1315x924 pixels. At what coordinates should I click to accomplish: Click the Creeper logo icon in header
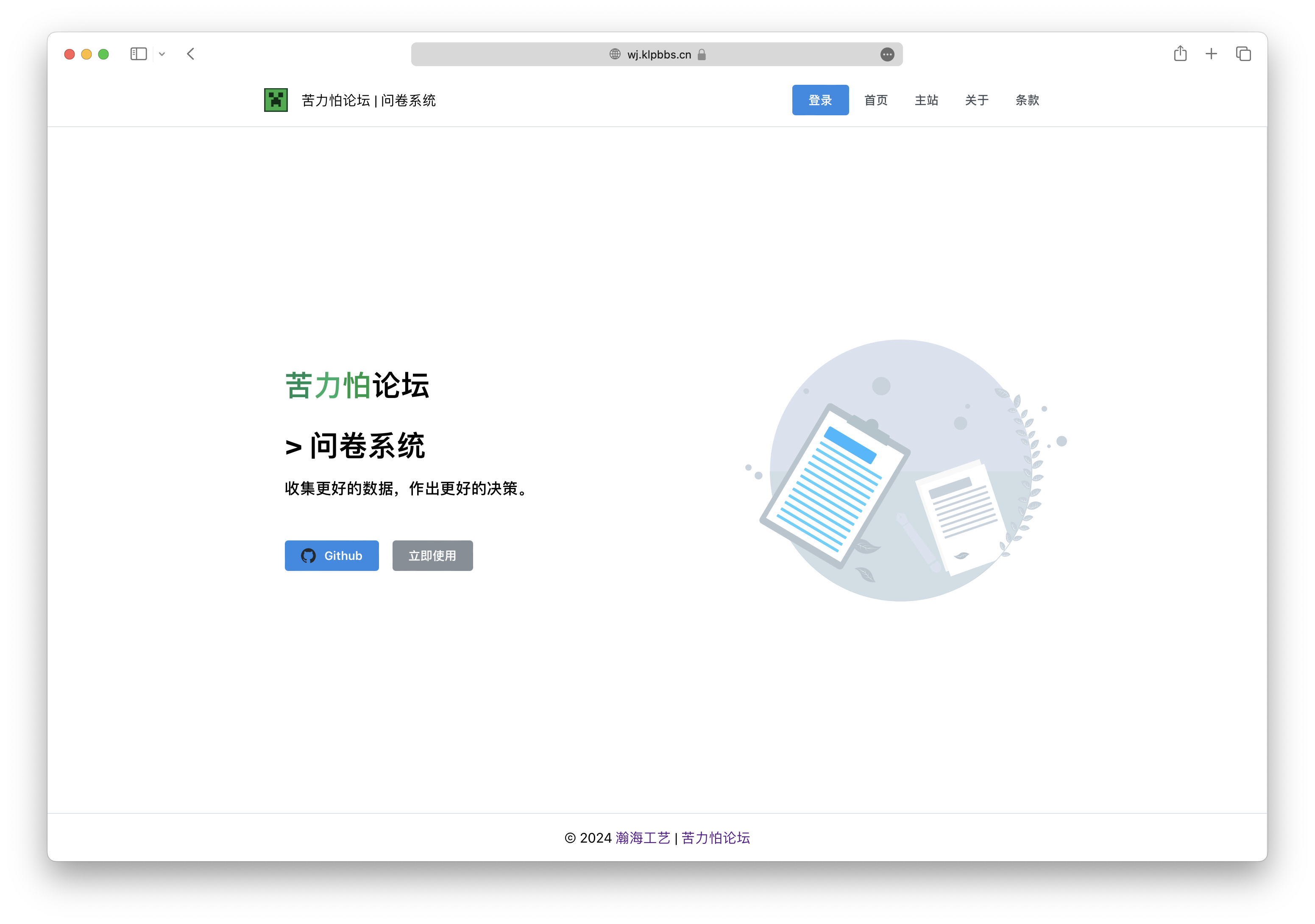[x=276, y=100]
